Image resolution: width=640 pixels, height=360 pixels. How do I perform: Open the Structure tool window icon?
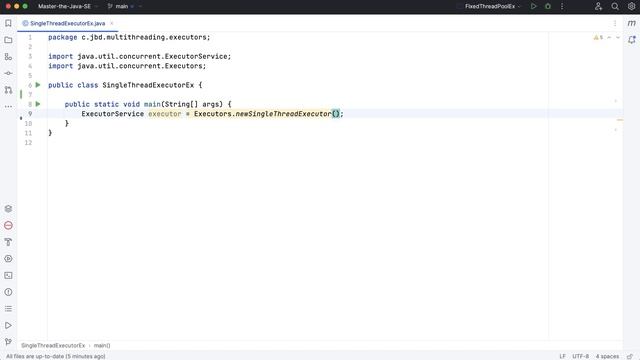point(8,57)
